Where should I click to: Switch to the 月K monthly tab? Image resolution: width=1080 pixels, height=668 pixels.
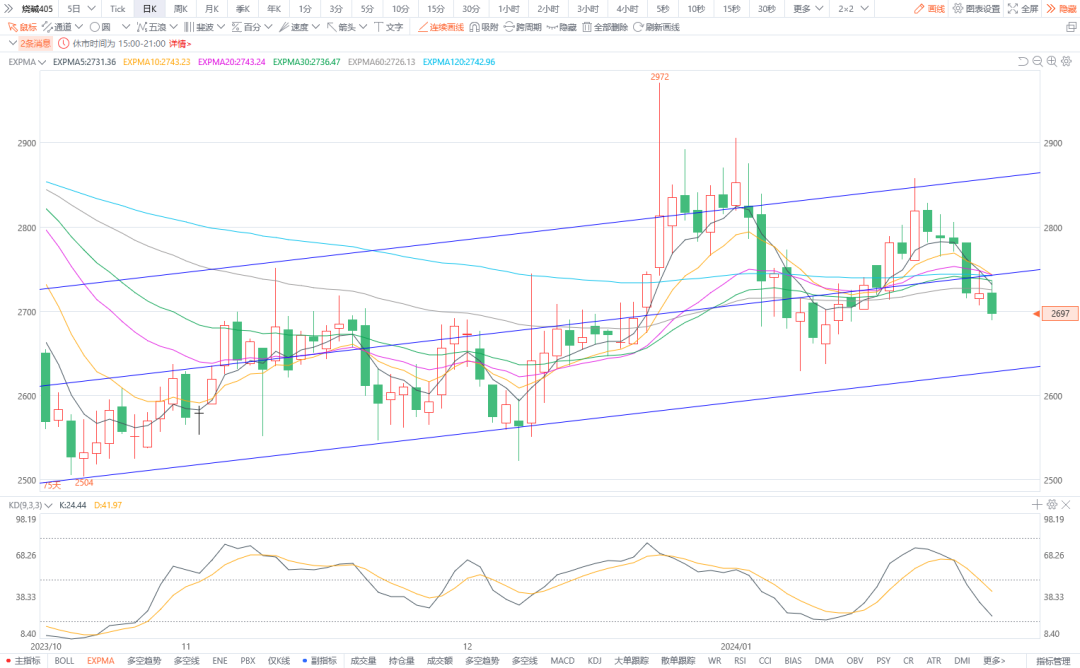click(x=211, y=9)
